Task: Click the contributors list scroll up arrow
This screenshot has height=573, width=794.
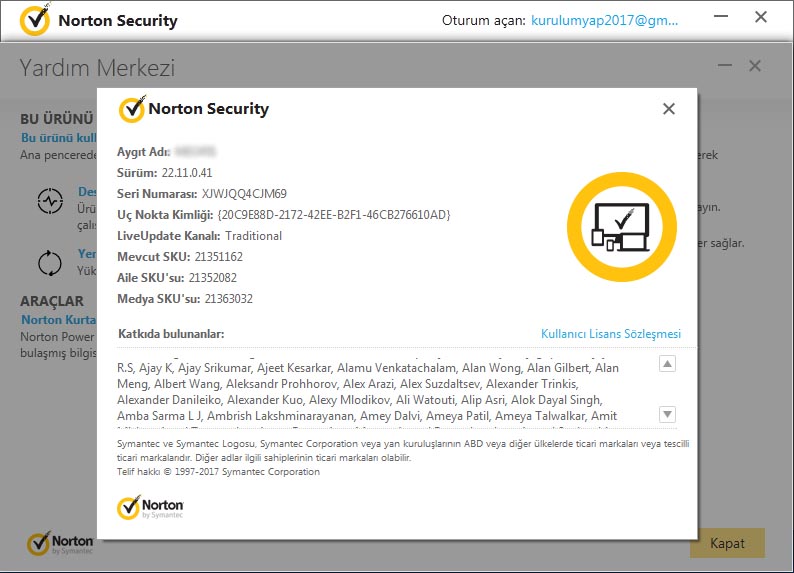Action: coord(667,363)
